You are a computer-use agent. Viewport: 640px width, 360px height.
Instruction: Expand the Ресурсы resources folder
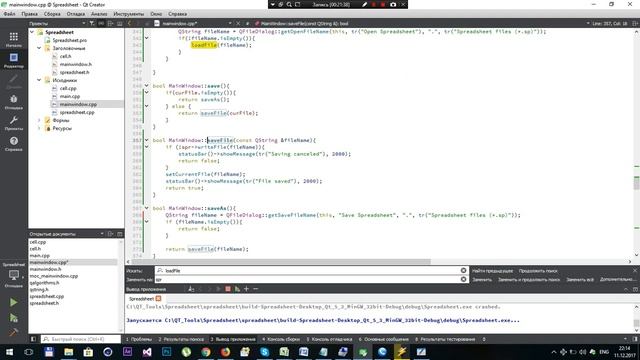point(39,128)
